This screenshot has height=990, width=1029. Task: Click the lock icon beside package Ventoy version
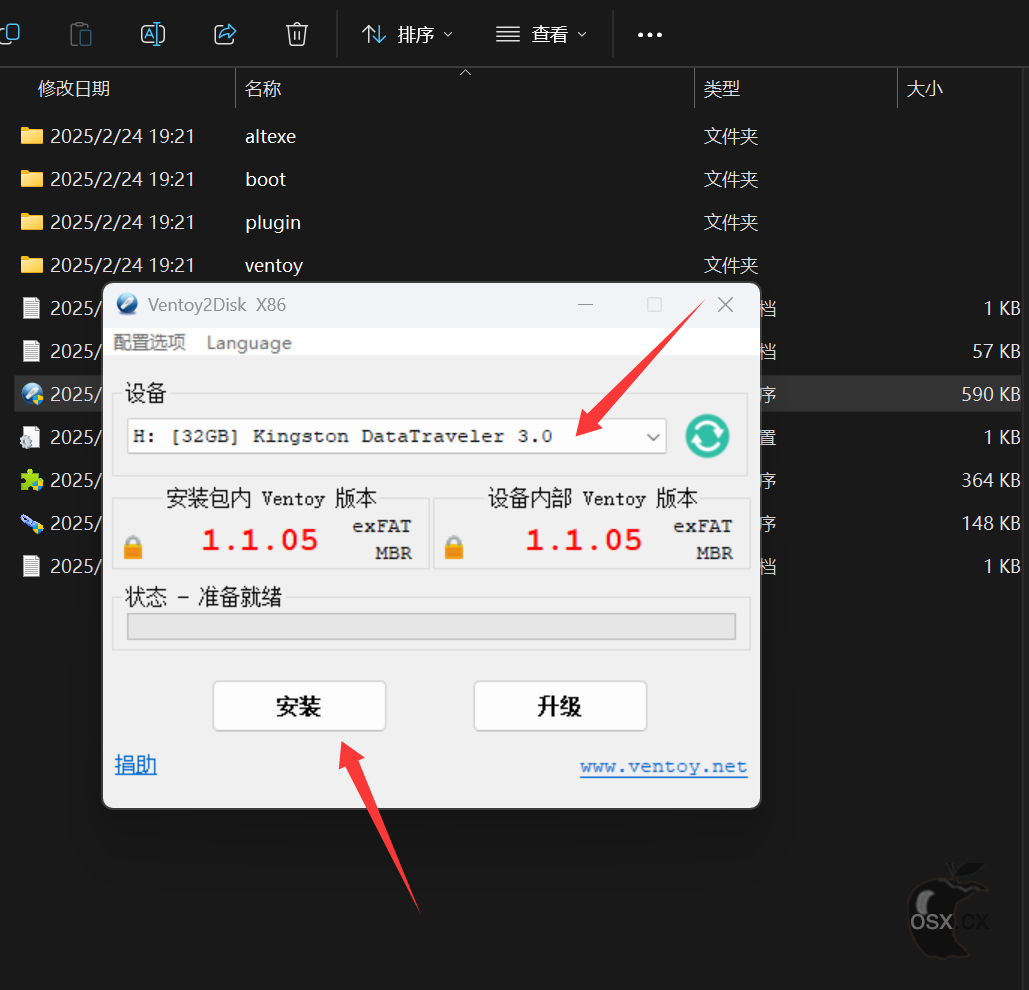tap(133, 547)
